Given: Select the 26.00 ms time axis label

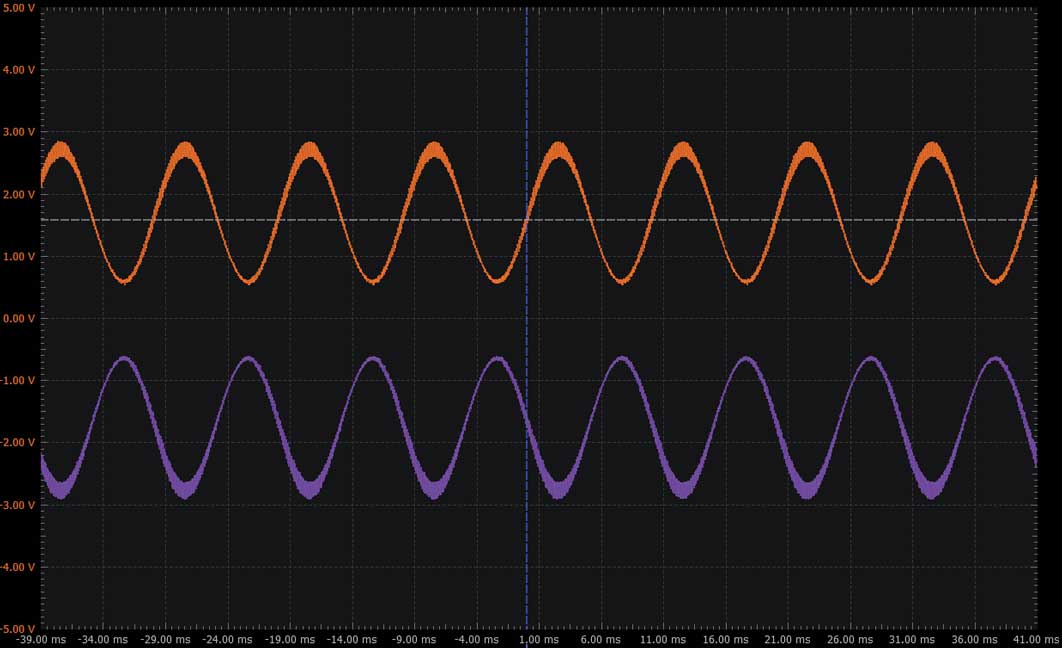Looking at the screenshot, I should (x=850, y=639).
